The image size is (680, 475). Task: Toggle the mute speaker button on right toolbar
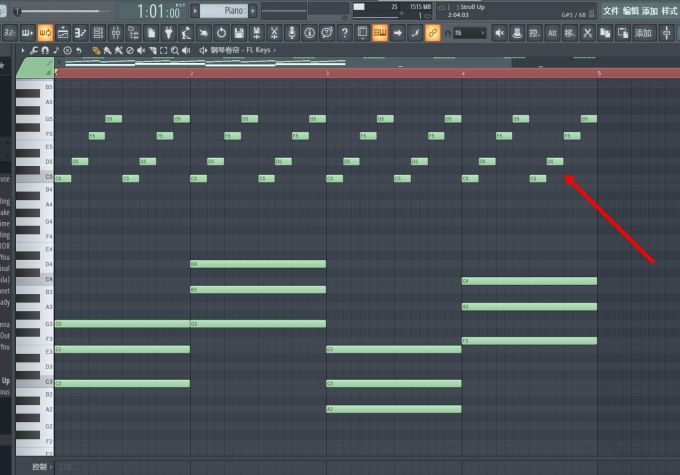(x=499, y=33)
